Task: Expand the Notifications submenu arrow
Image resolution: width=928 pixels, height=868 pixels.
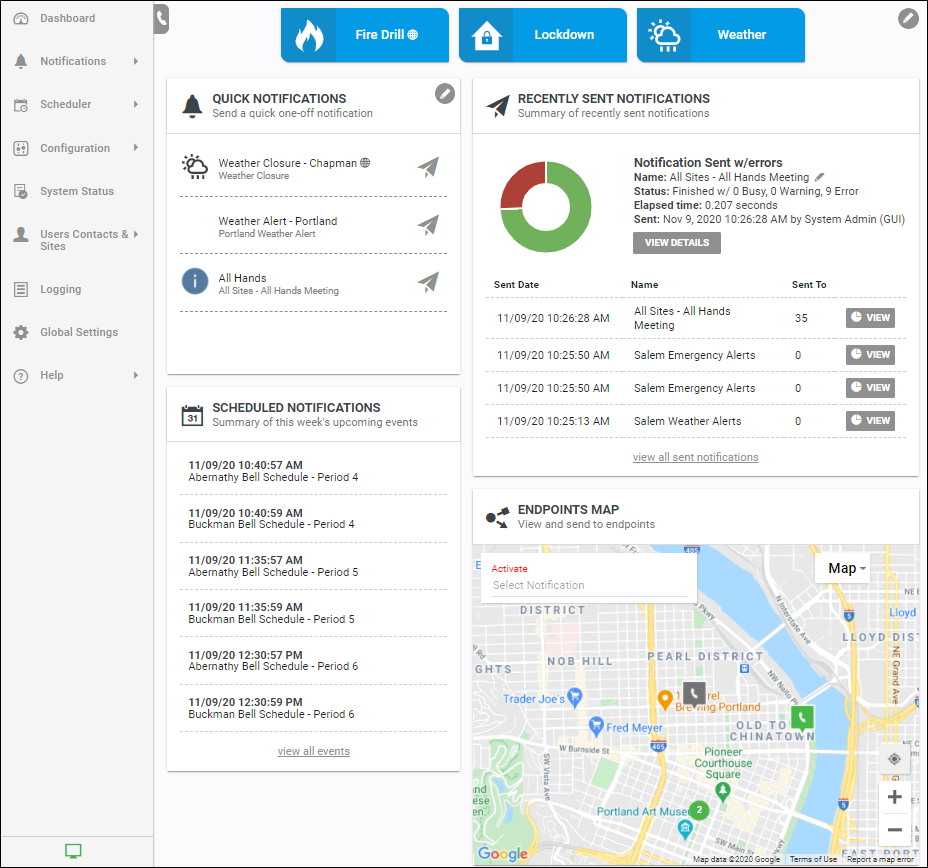Action: tap(136, 61)
